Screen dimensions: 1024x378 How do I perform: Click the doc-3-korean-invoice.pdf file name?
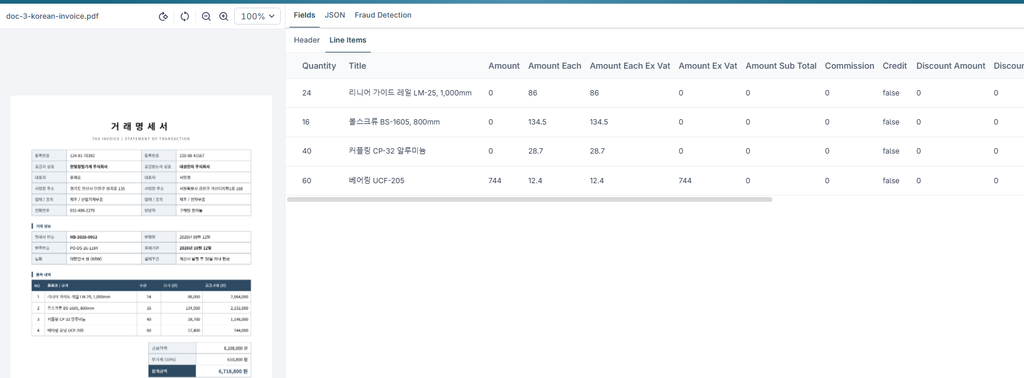pos(52,16)
